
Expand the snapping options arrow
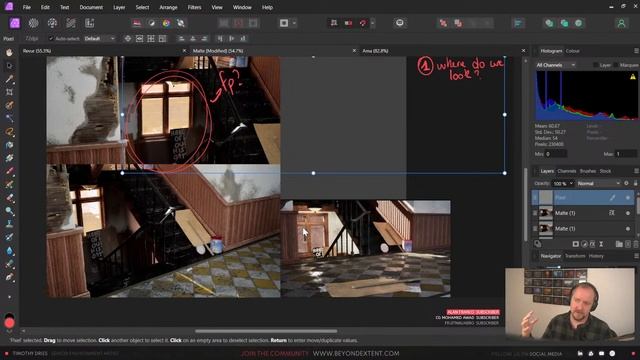point(372,23)
